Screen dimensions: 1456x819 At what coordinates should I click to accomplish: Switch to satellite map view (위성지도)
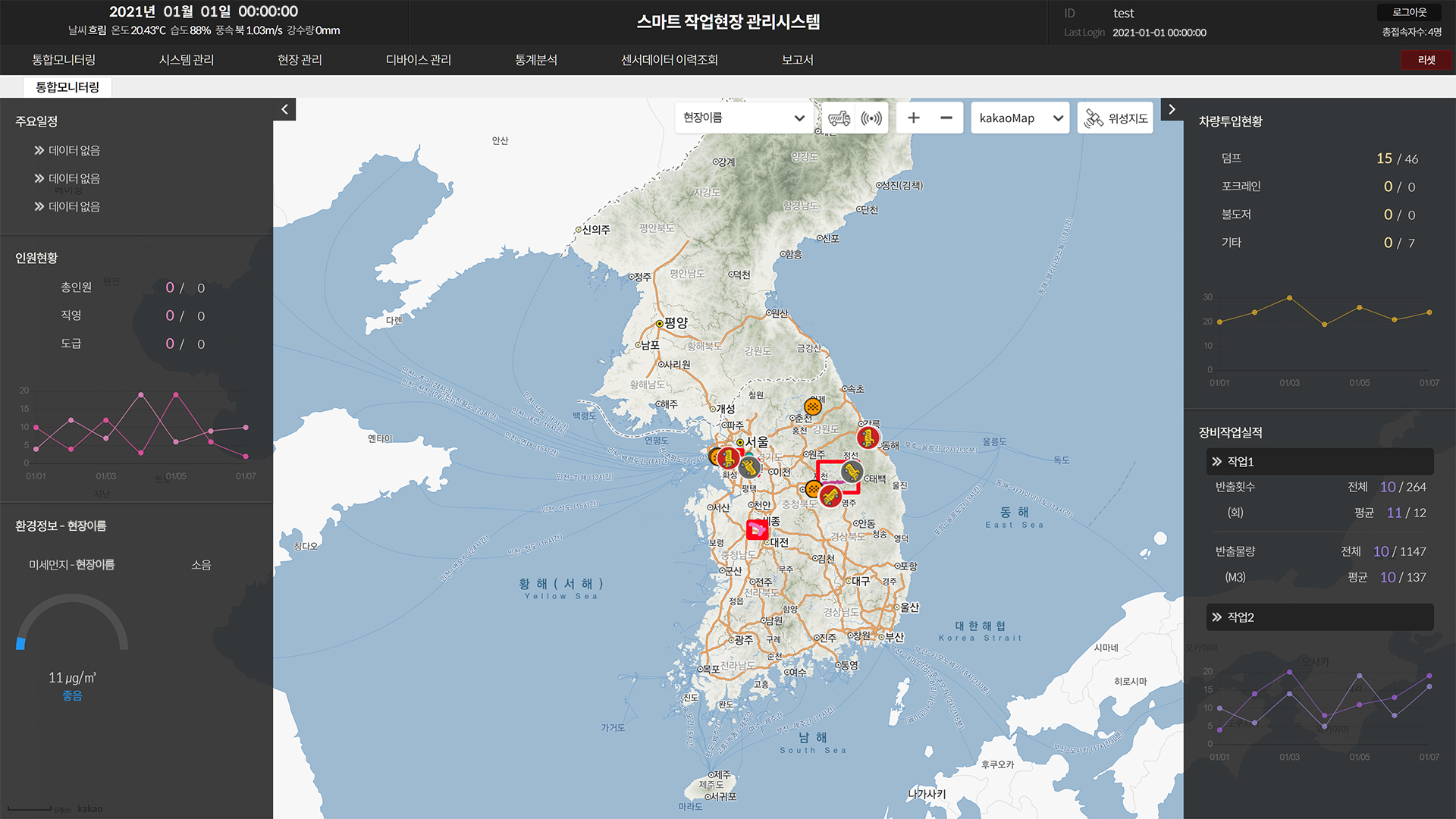point(1115,118)
